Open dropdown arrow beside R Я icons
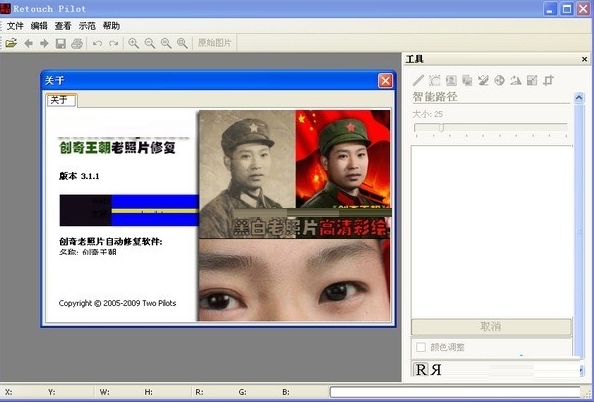 pos(581,369)
